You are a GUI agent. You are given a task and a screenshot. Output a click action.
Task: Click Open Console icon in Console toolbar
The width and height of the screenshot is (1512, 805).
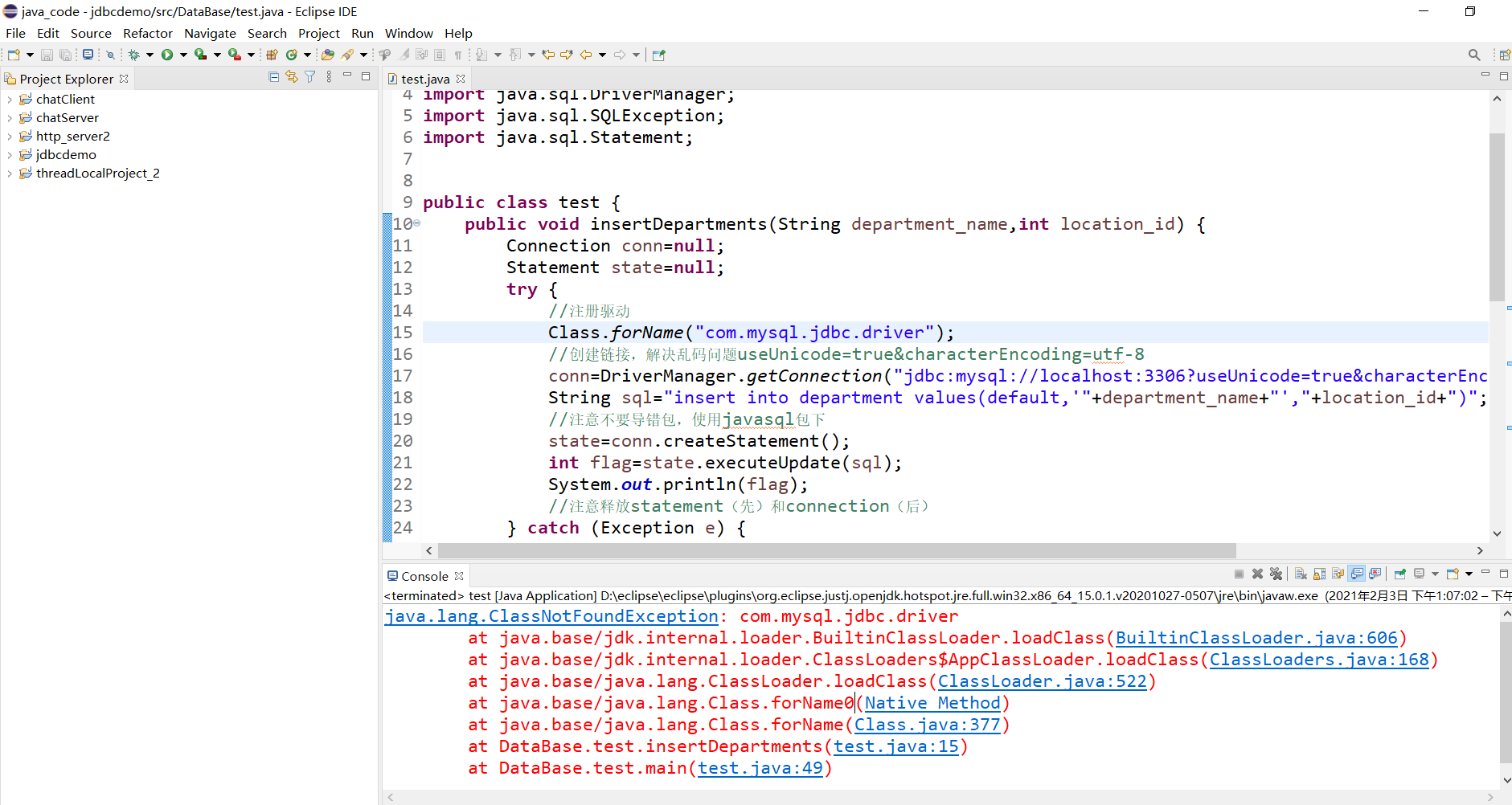click(x=1453, y=574)
